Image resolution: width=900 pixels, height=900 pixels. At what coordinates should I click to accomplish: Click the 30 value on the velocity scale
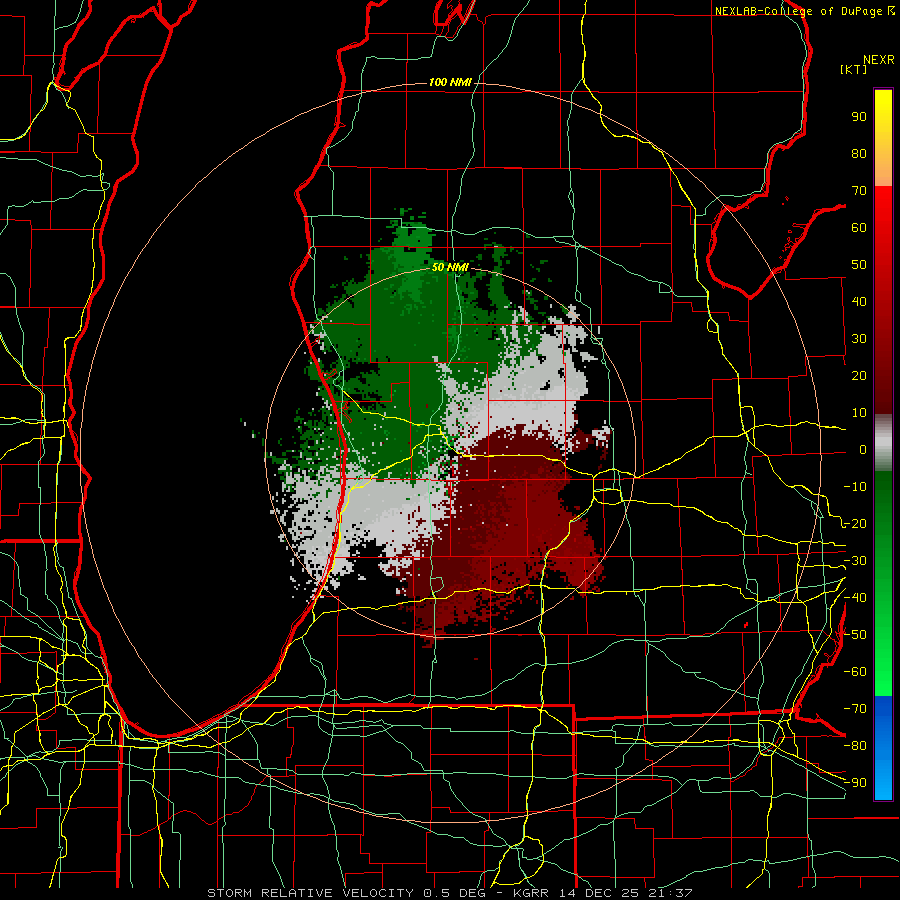[859, 339]
